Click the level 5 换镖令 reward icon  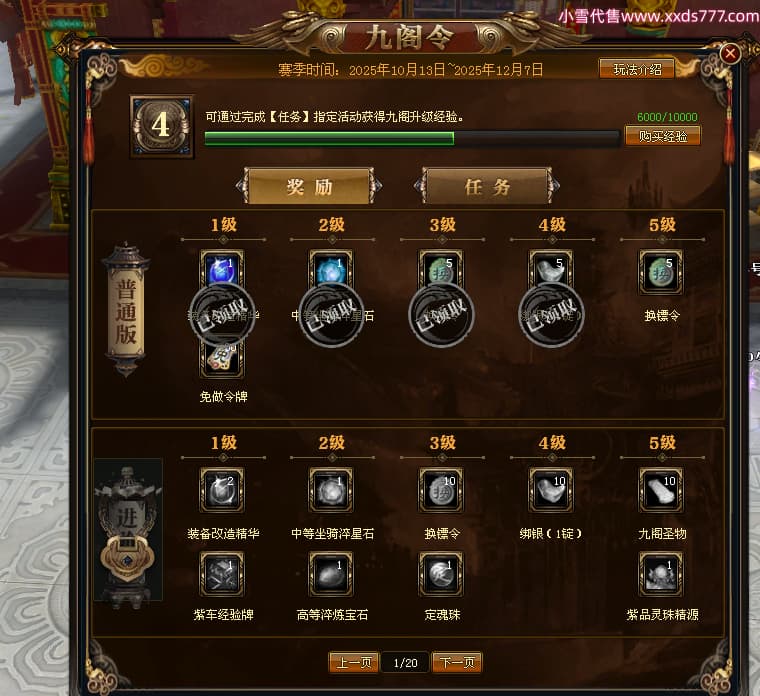click(661, 272)
